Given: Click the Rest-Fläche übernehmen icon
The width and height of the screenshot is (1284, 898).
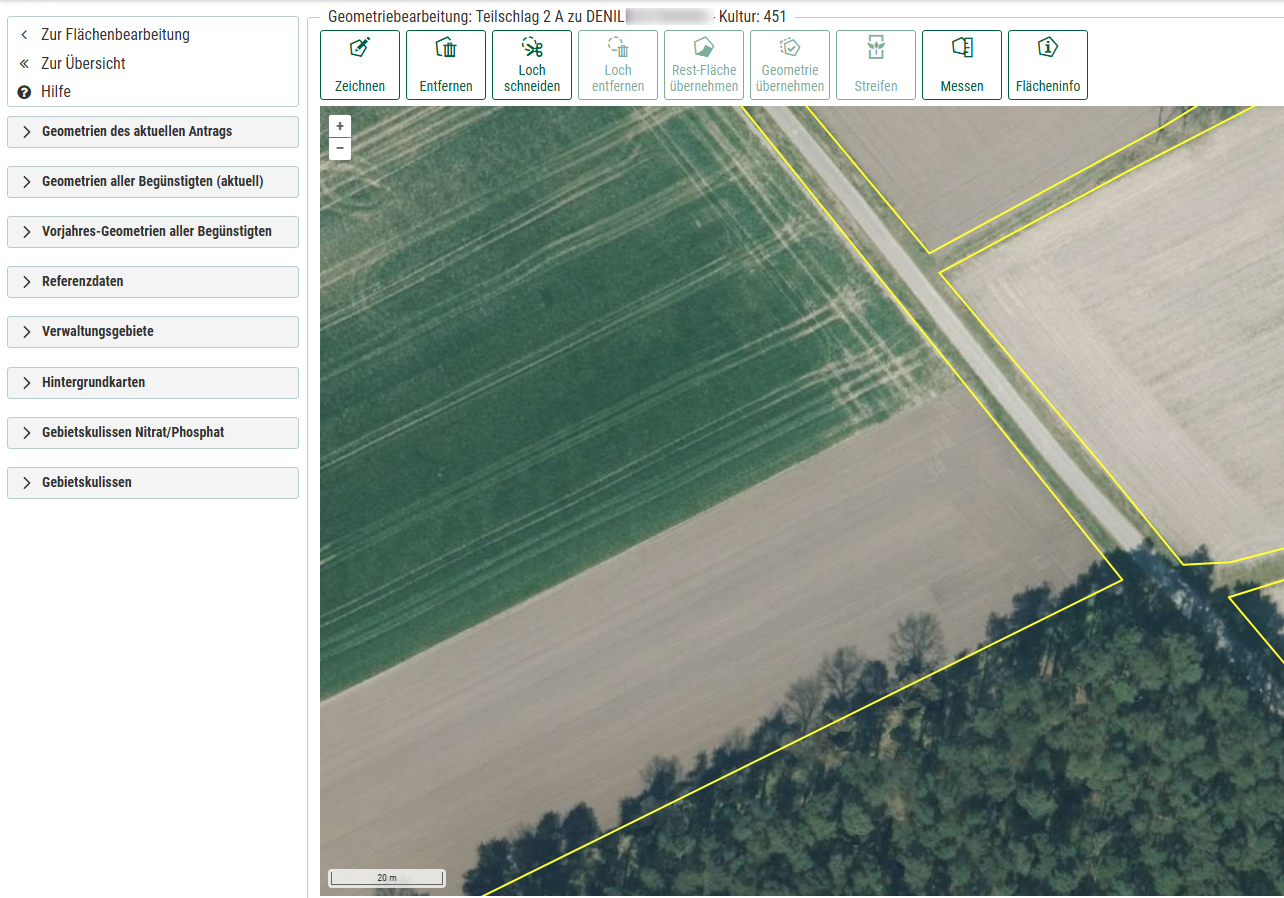Looking at the screenshot, I should 704,49.
